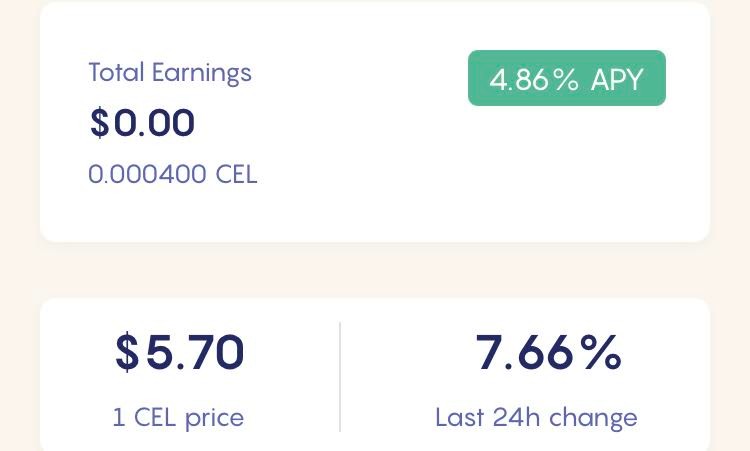Click the word Earnings in card header

(201, 73)
